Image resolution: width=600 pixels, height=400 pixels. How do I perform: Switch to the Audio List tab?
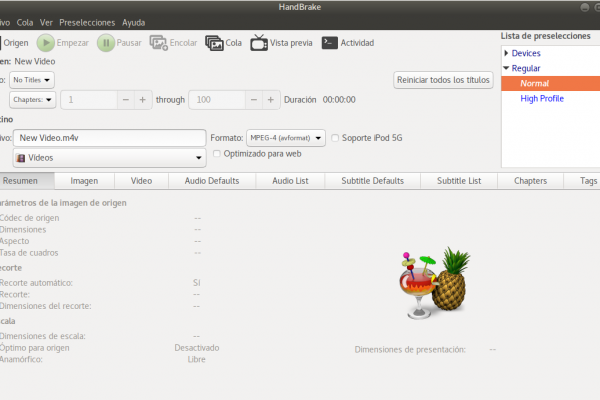[290, 181]
